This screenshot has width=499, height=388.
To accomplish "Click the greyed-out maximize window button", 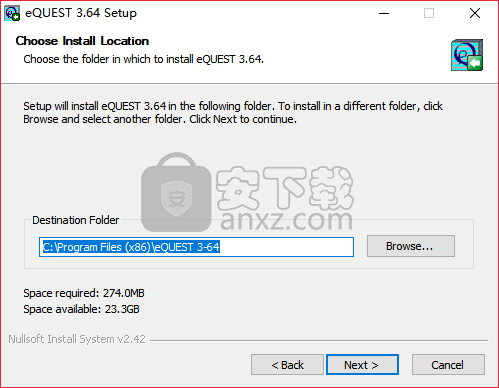I will pyautogui.click(x=429, y=13).
